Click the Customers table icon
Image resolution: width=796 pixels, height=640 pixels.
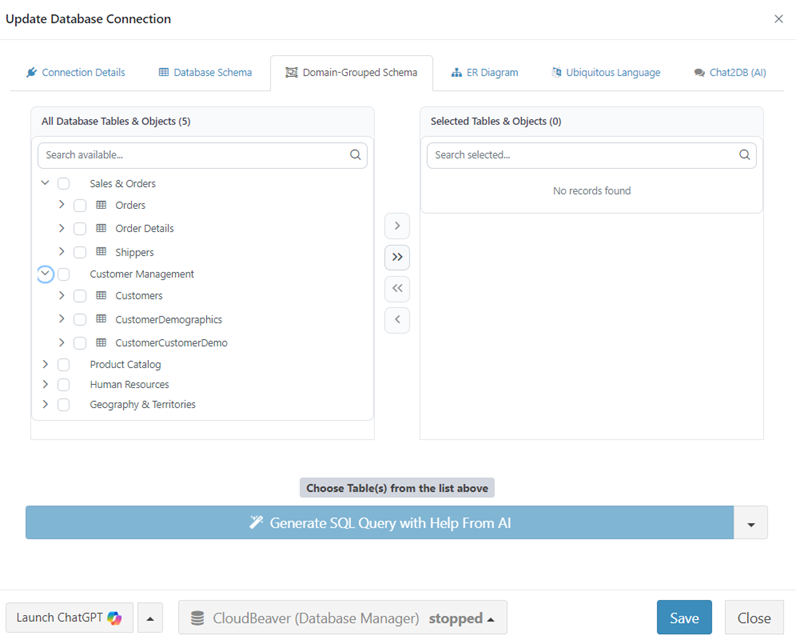pos(101,296)
